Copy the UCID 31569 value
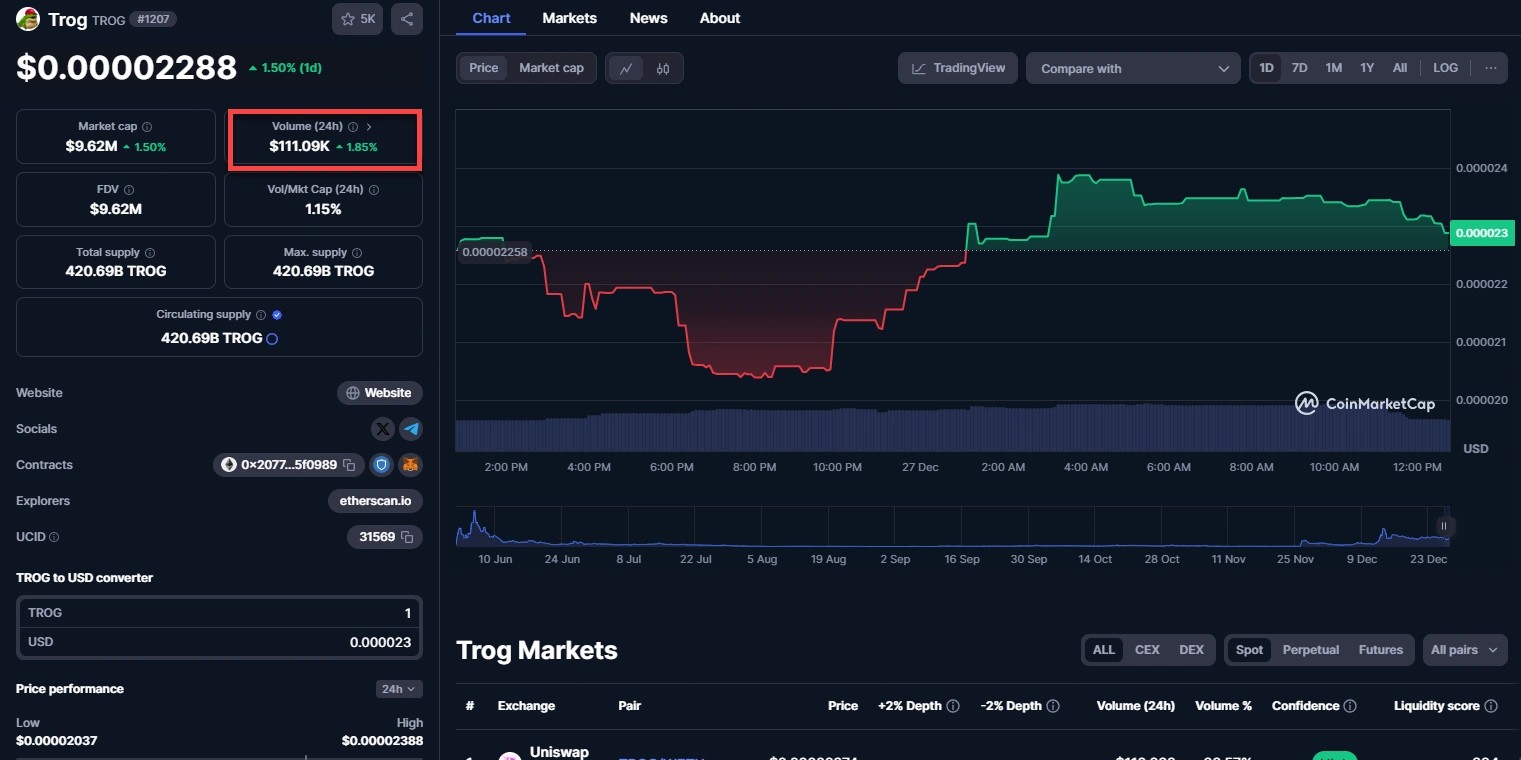This screenshot has width=1521, height=760. click(407, 537)
